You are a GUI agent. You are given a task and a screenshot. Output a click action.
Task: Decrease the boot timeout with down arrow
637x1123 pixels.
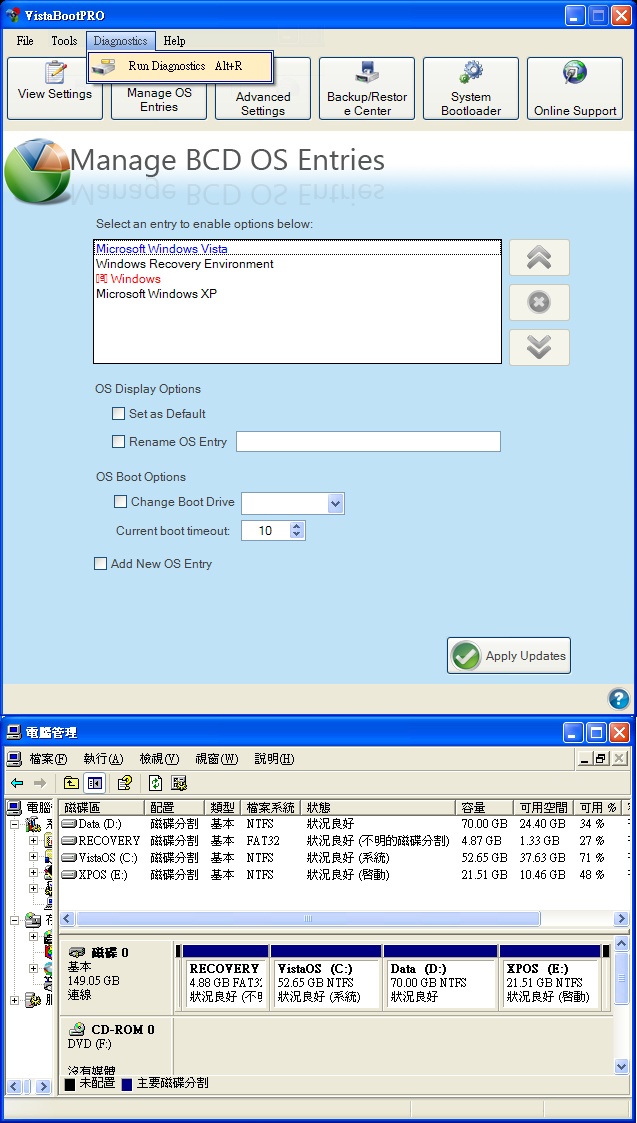tap(297, 535)
